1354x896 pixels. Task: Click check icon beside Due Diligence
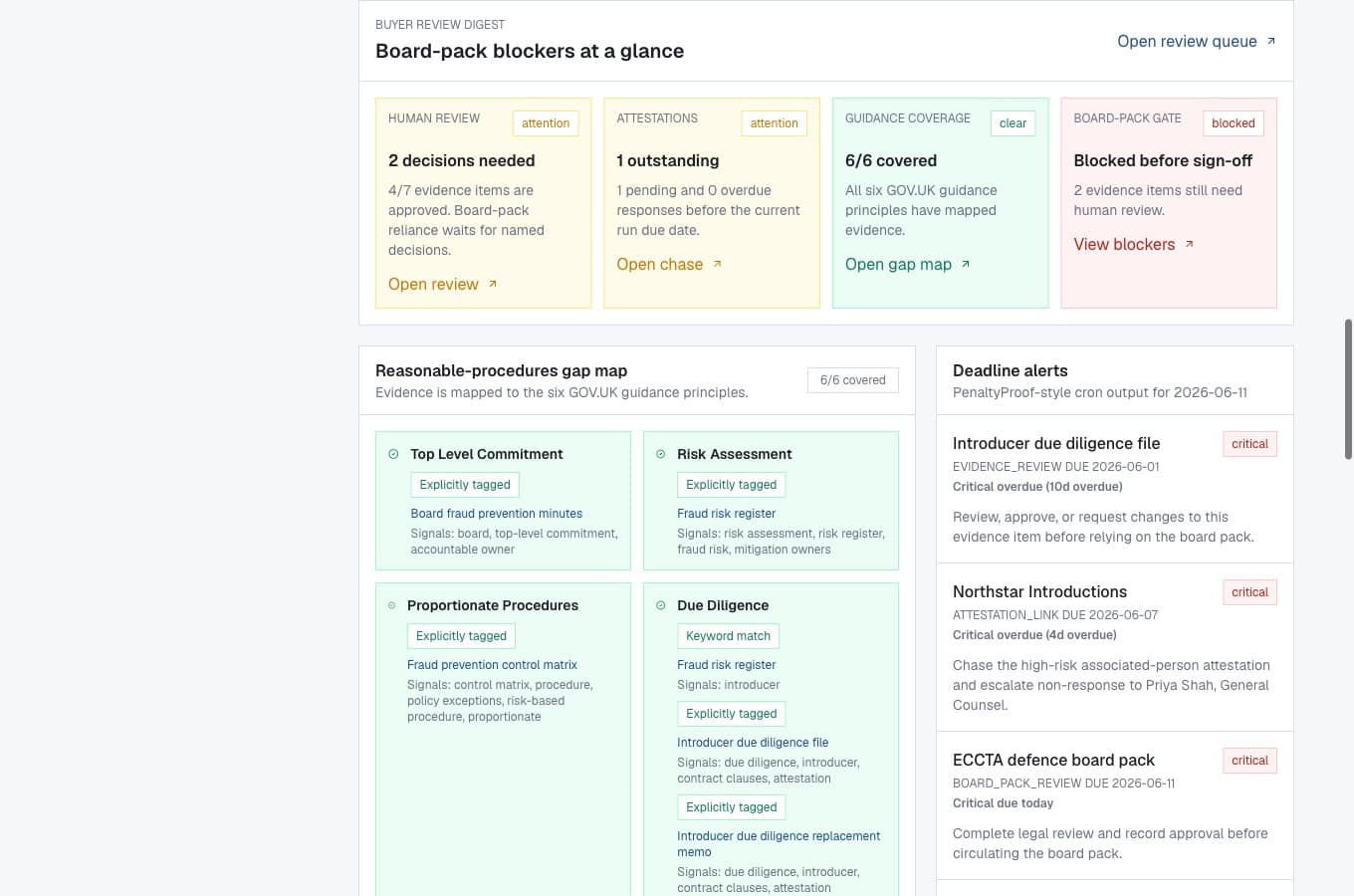tap(661, 605)
